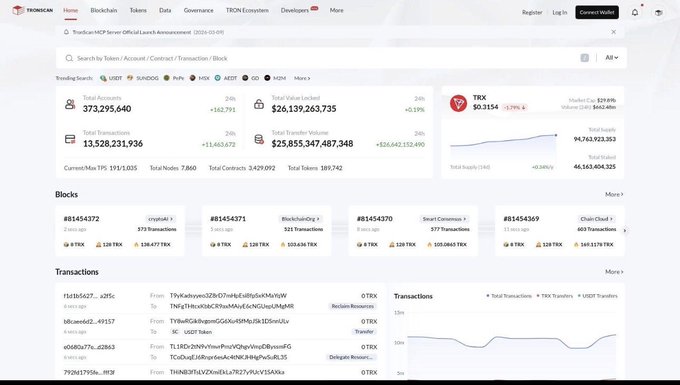Click the GO trending token icon
Viewport: 680px width, 385px height.
245,78
